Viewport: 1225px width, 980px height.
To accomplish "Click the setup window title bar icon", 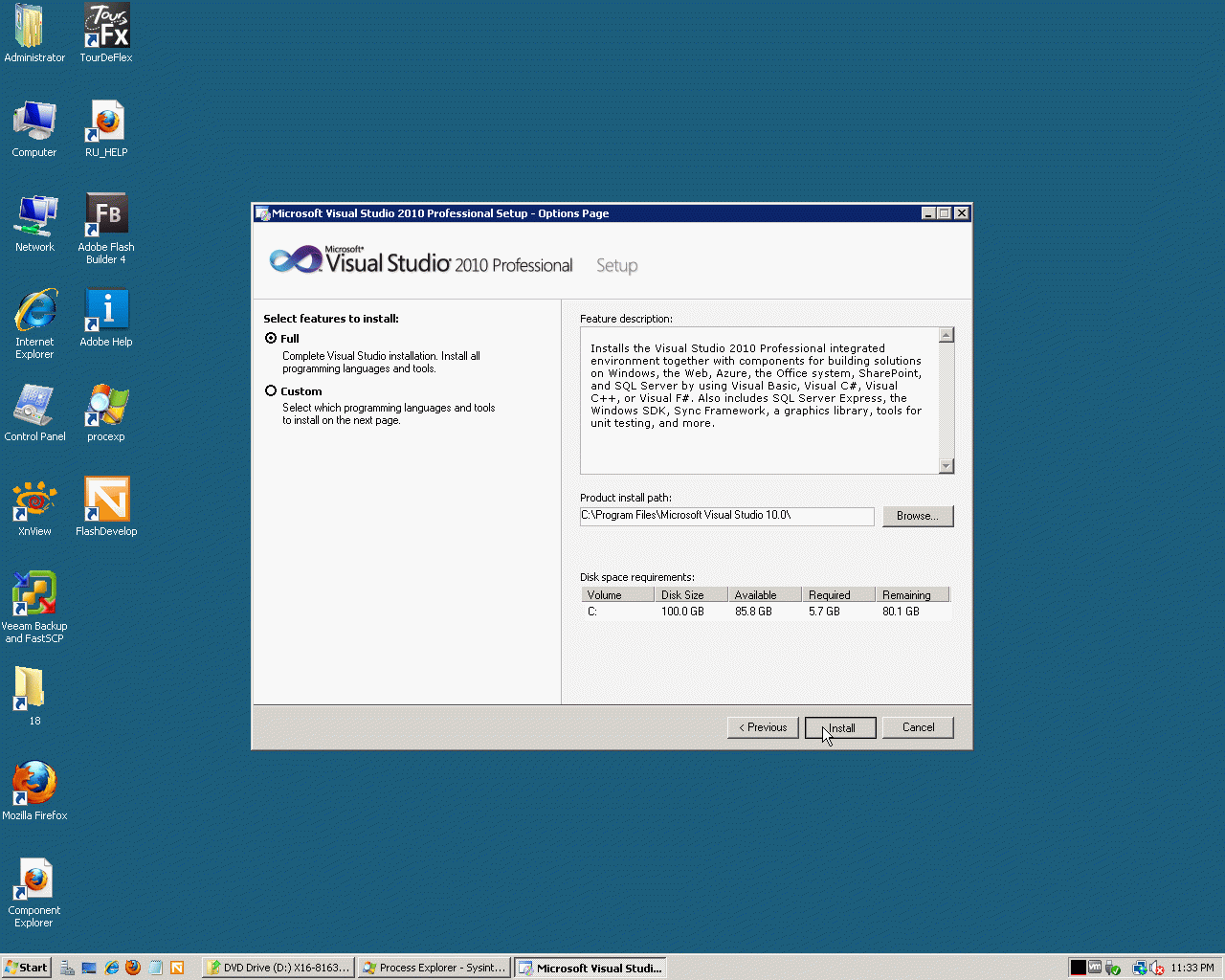I will [x=263, y=213].
